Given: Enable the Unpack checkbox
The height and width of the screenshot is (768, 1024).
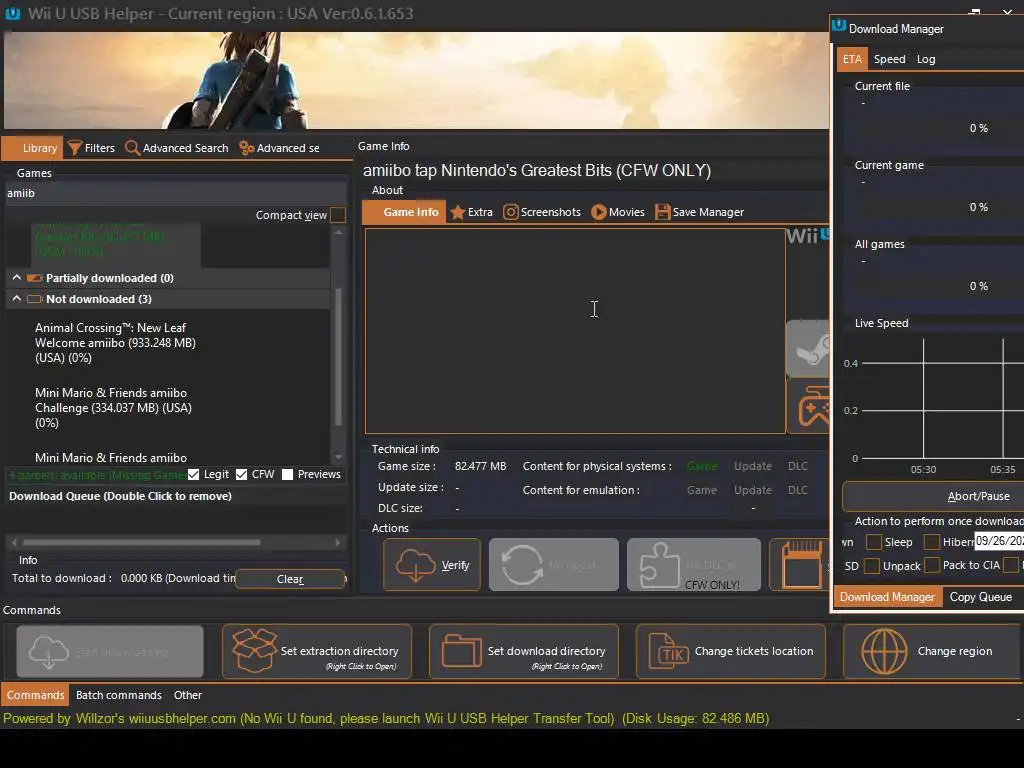Looking at the screenshot, I should [x=872, y=566].
